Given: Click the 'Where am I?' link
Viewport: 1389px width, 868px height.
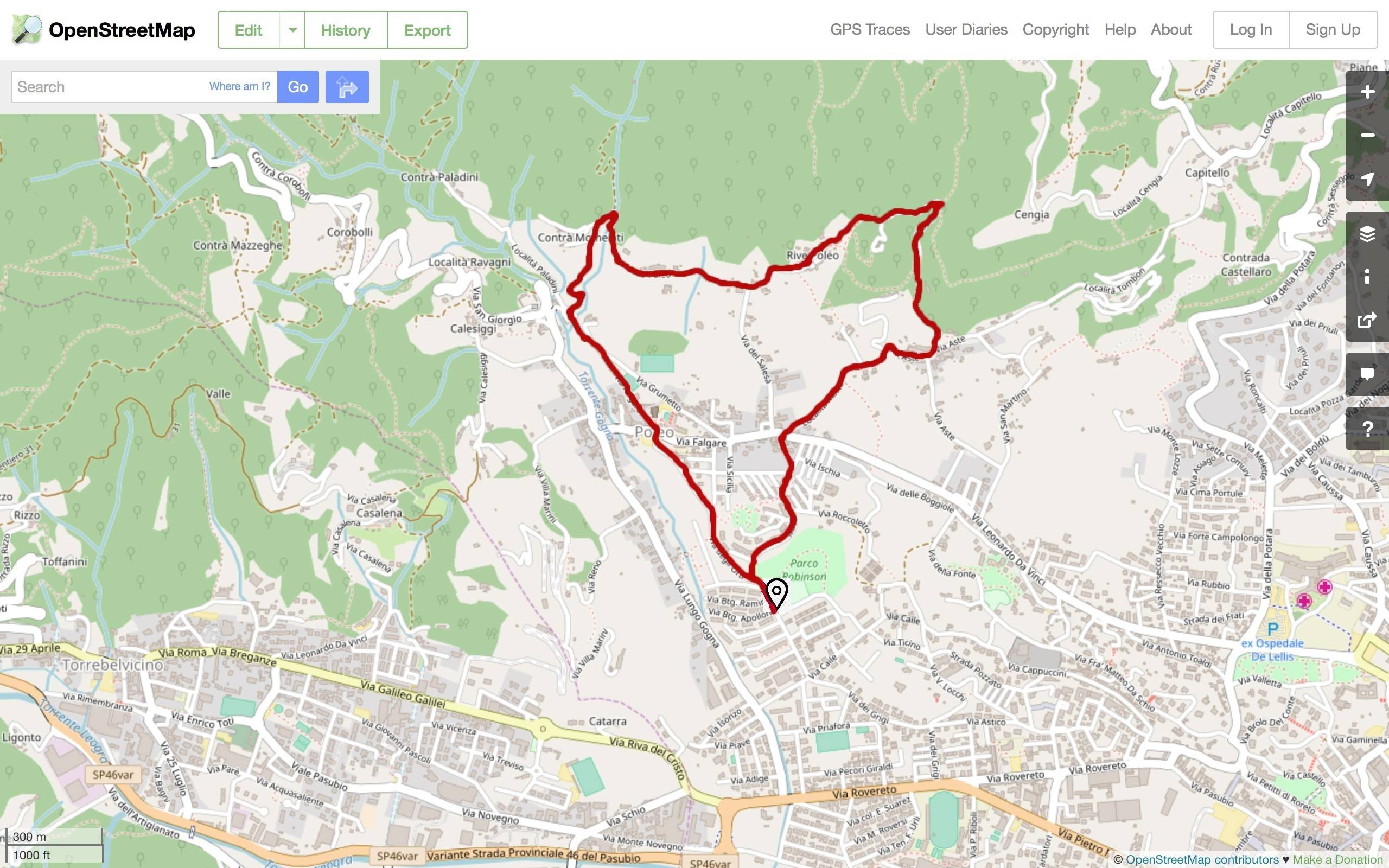Looking at the screenshot, I should (x=239, y=87).
